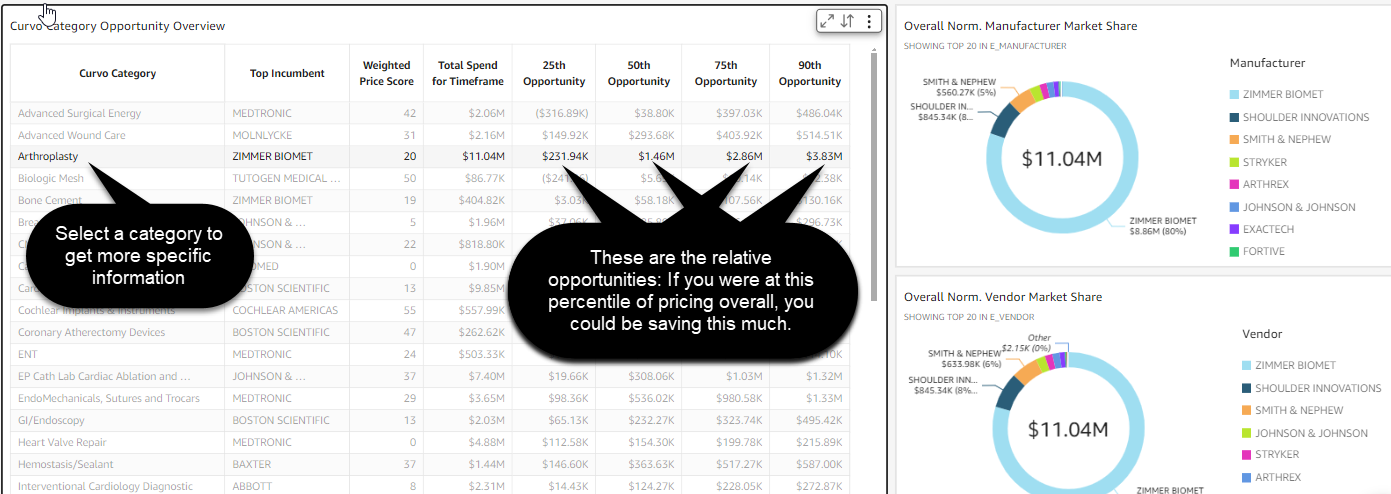Click SHOULDER INNOVATIONS swatch in Vendor legend

coord(1247,388)
